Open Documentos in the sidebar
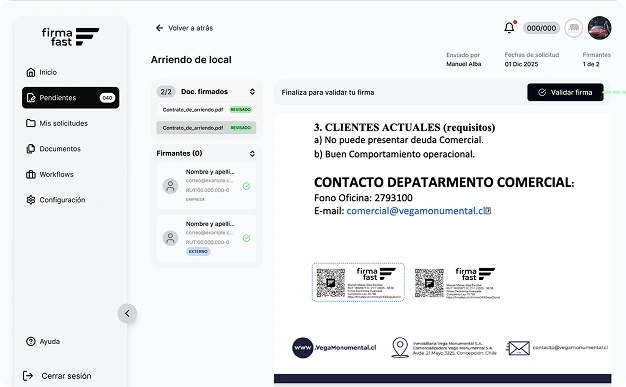The height and width of the screenshot is (387, 626). coord(70,149)
